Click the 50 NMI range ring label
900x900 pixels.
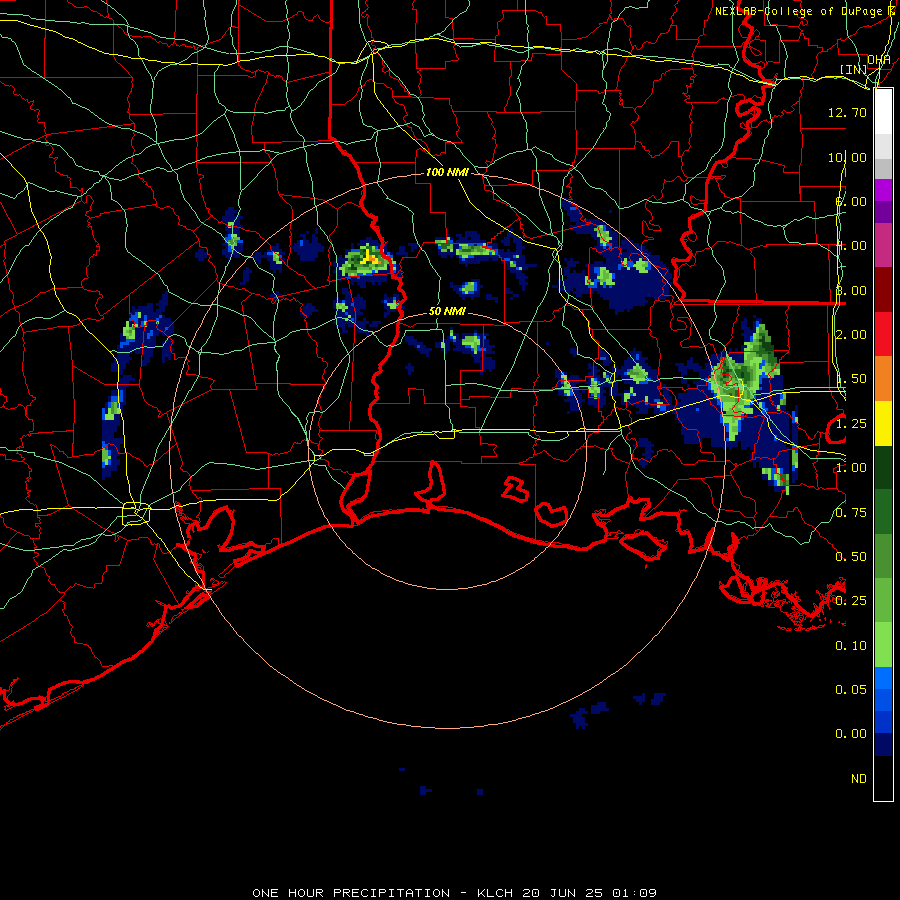click(x=447, y=312)
